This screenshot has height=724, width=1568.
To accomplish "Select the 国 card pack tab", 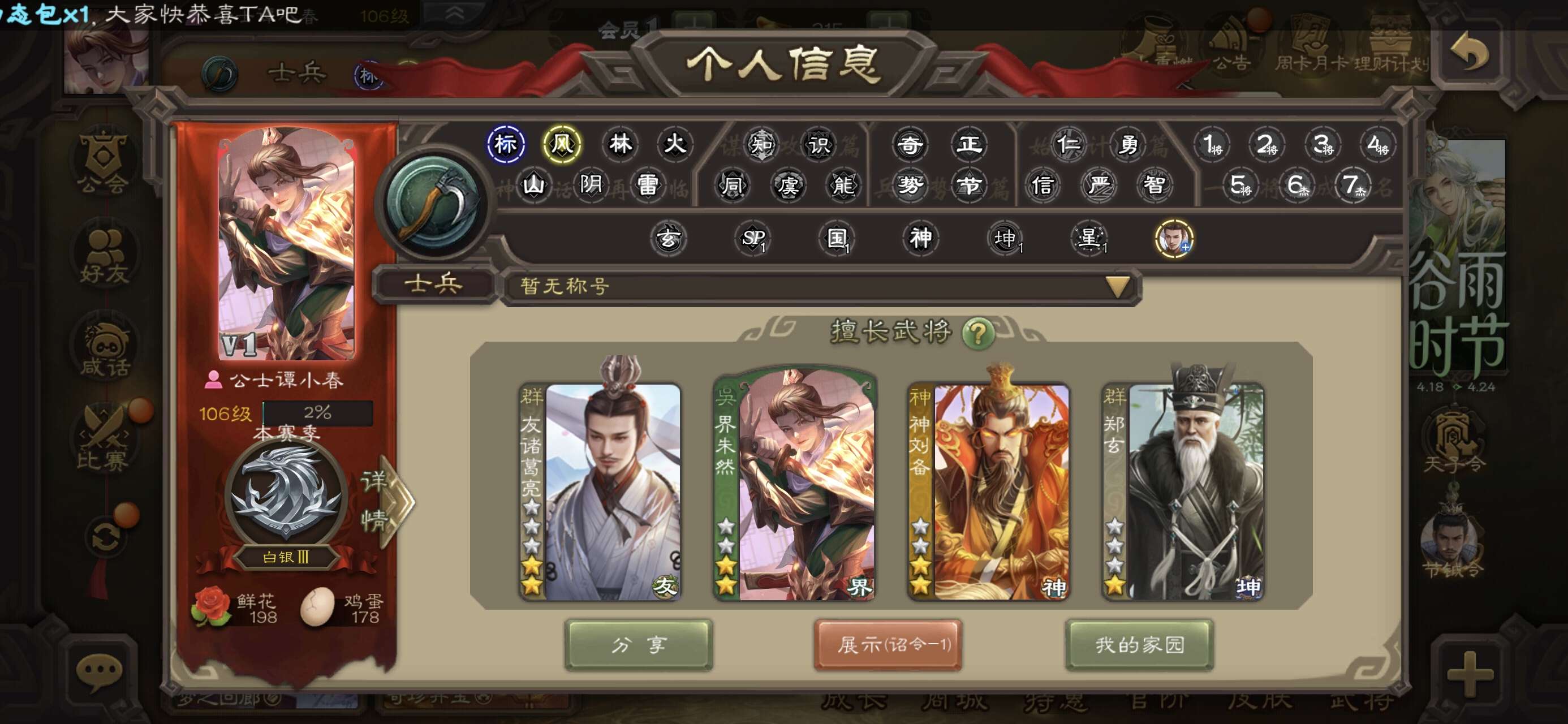I will (837, 238).
